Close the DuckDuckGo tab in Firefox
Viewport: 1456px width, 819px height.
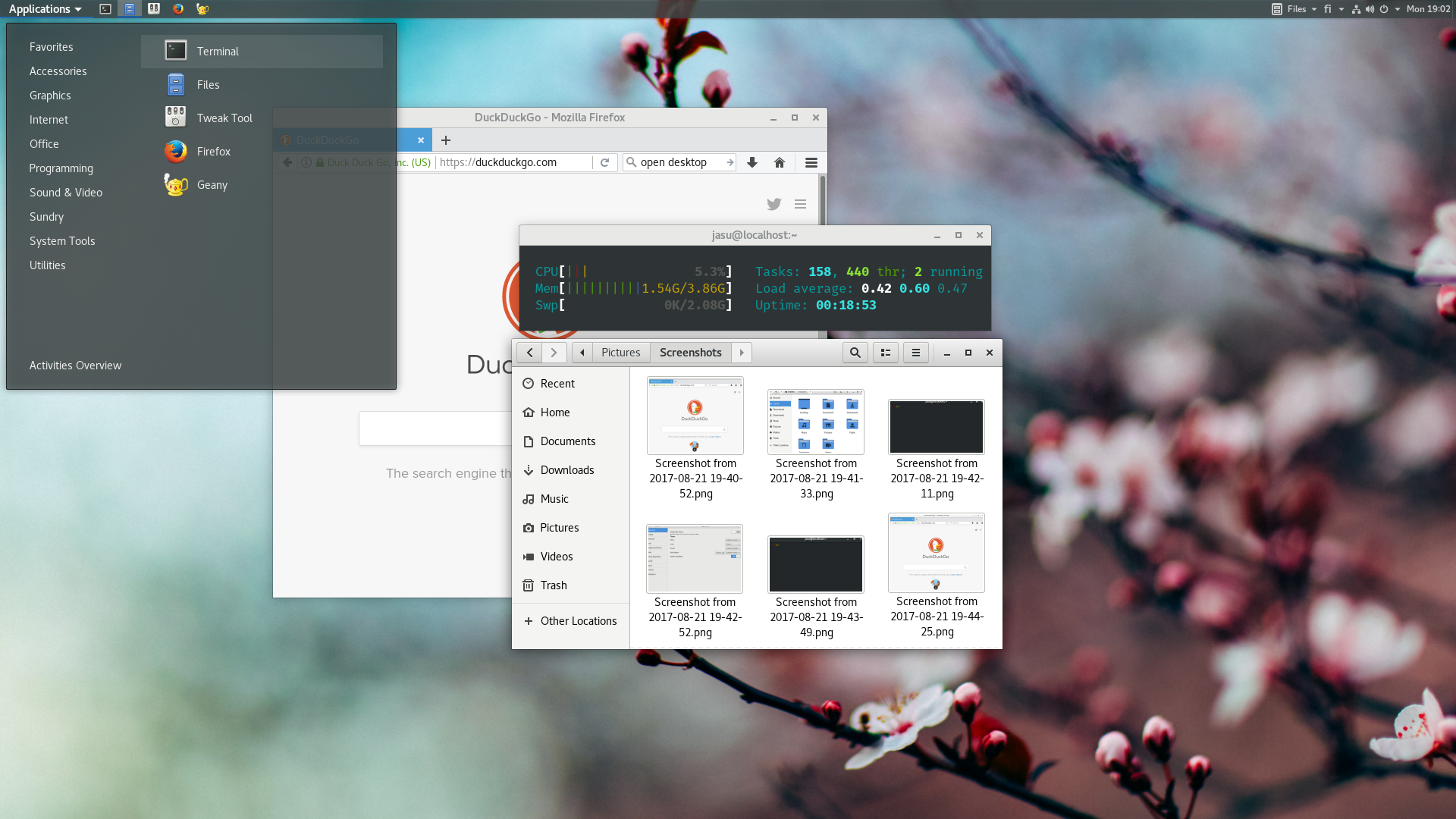click(421, 140)
